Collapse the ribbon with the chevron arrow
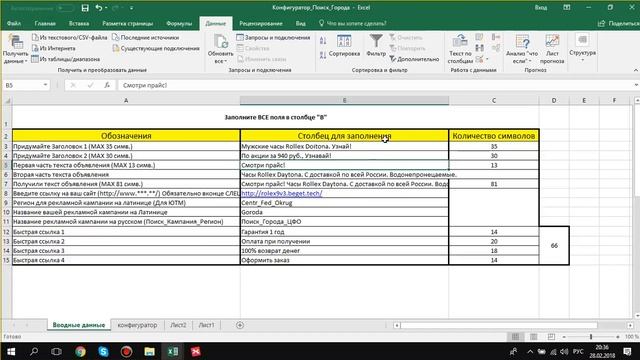This screenshot has height=360, width=640. (x=636, y=71)
